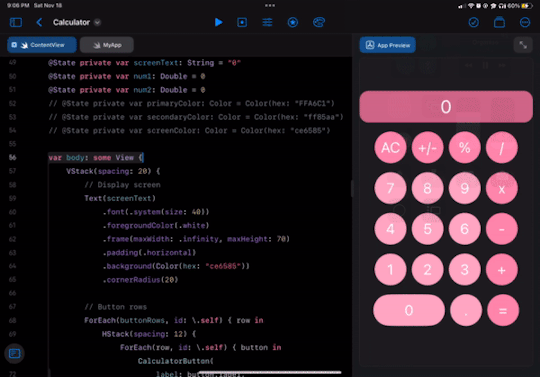Image resolution: width=540 pixels, height=377 pixels.
Task: Click the commented primaryColor line
Action: click(x=191, y=104)
